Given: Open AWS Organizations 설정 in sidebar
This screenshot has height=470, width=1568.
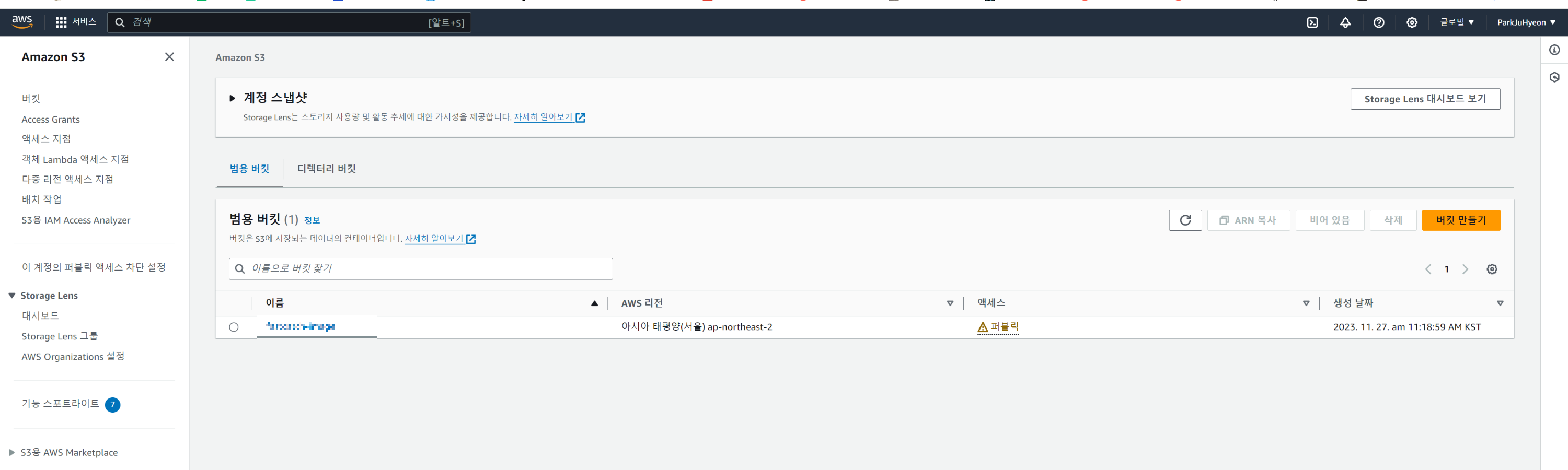Looking at the screenshot, I should point(73,356).
